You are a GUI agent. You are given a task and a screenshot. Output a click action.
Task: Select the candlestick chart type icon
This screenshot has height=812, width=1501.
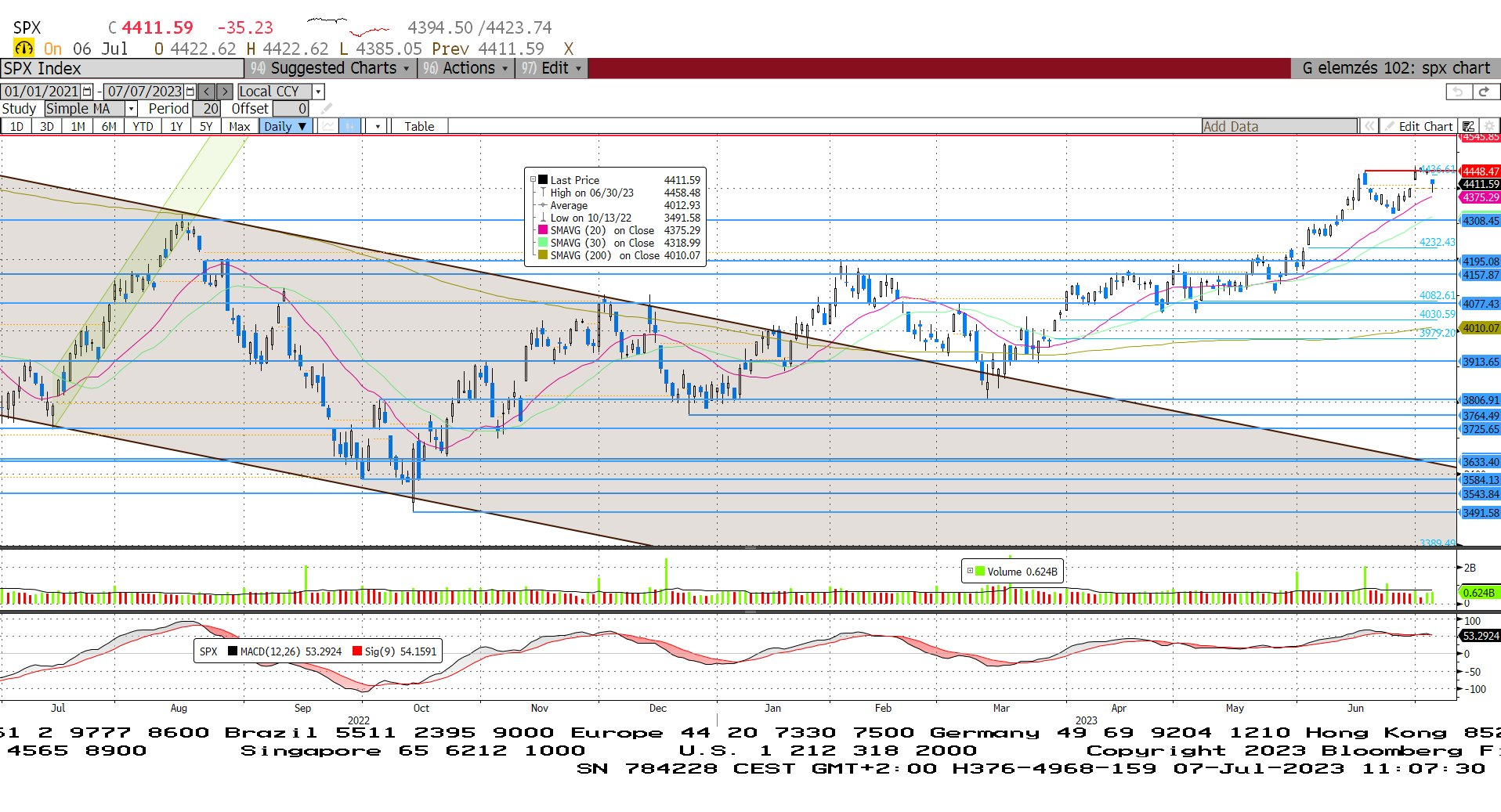(350, 126)
